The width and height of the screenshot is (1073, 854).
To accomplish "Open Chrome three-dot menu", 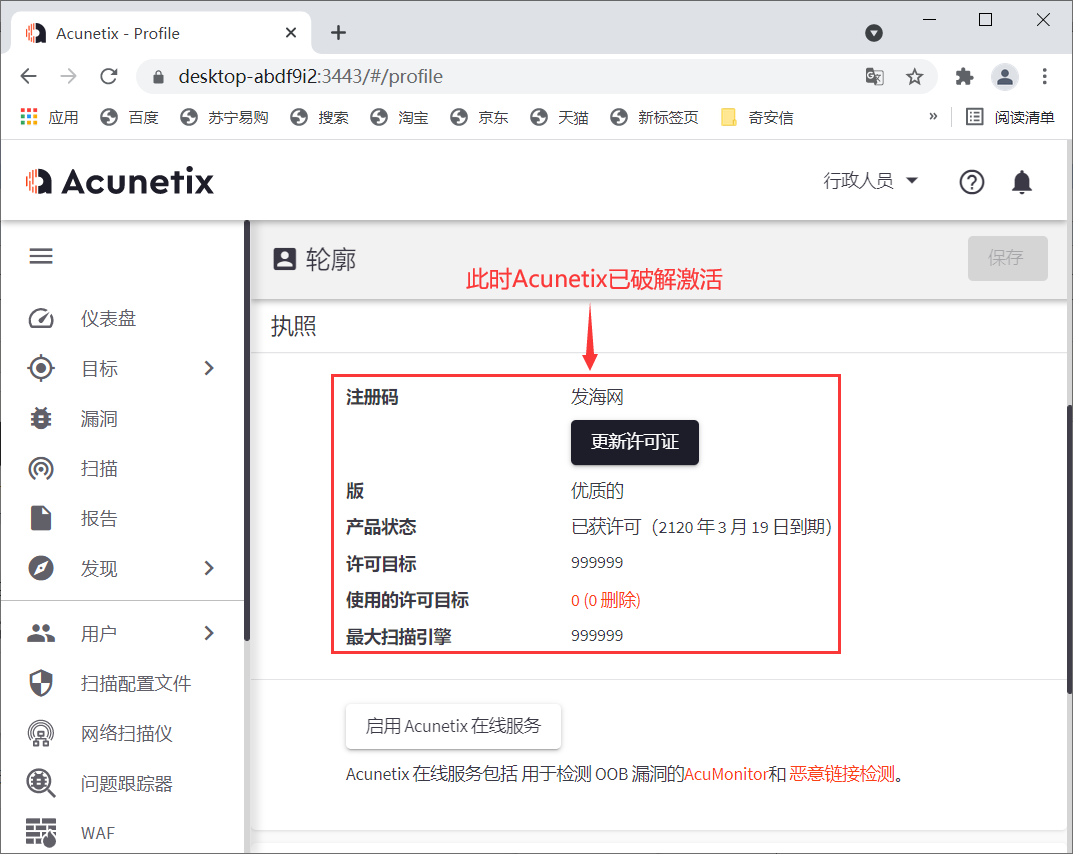I will [x=1044, y=77].
